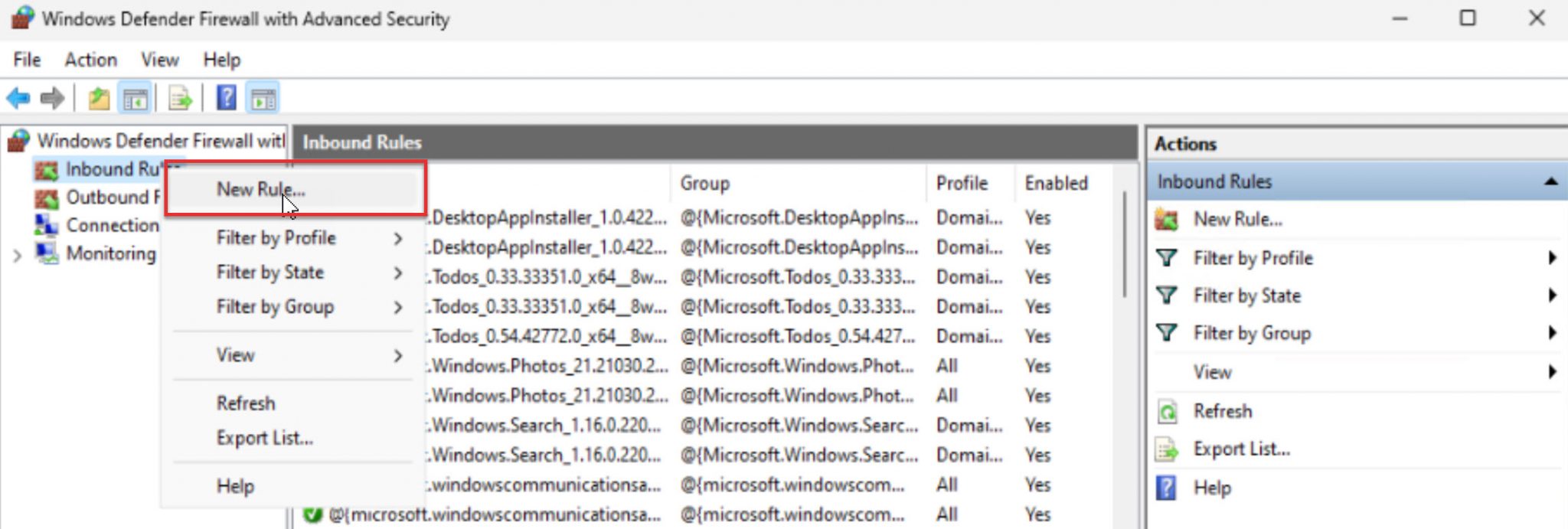Select Windows Defender Firewall root node

[161, 141]
